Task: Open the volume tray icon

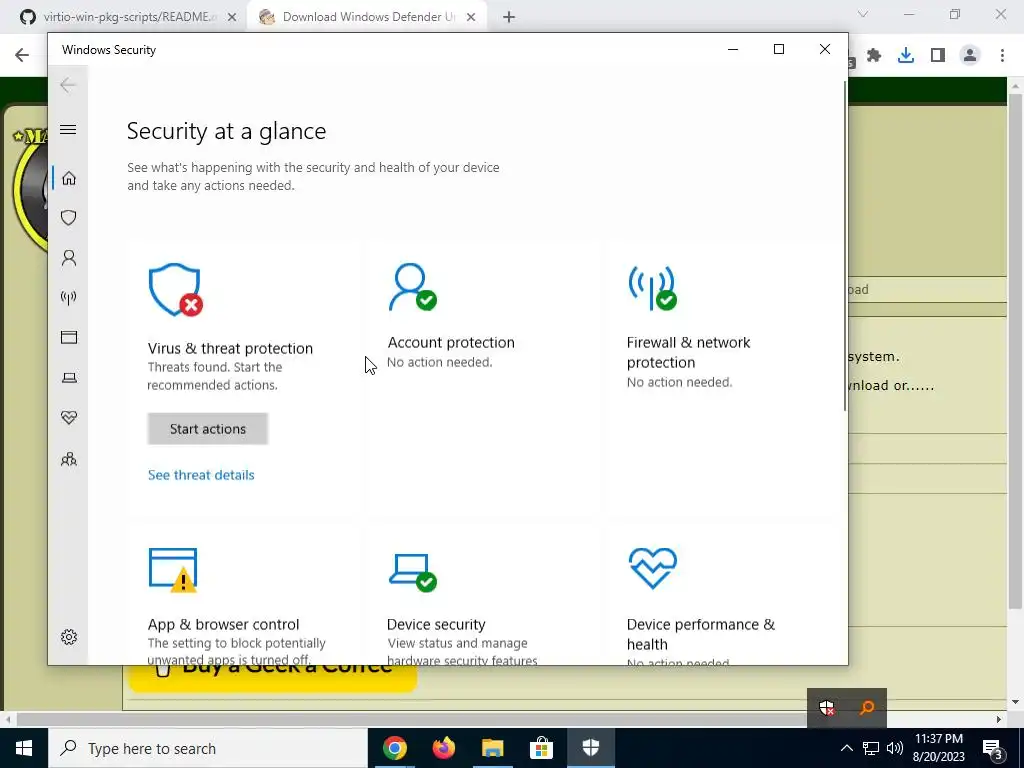Action: [x=895, y=748]
